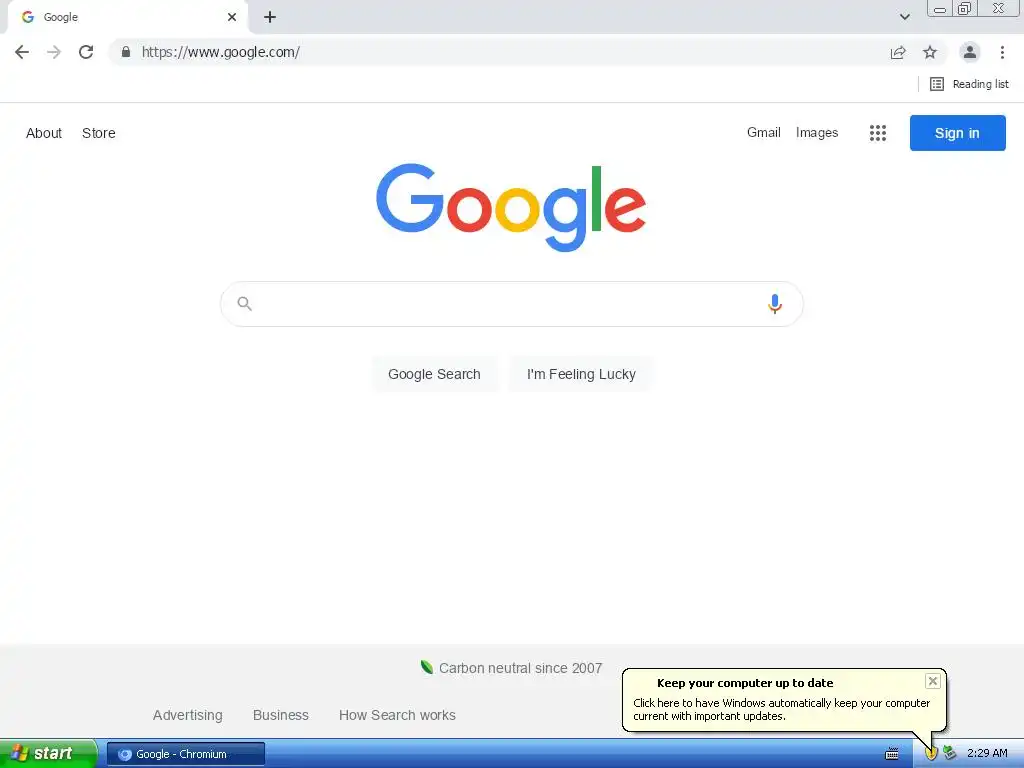Click the taskbar clock showing 2:29 AM

pyautogui.click(x=987, y=753)
